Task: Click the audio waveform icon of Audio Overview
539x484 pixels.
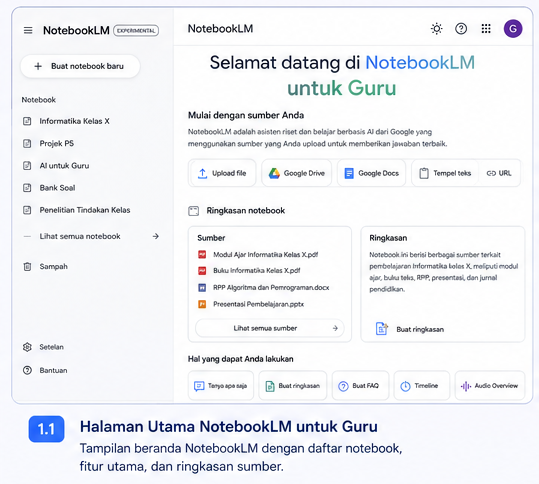Action: pos(466,386)
